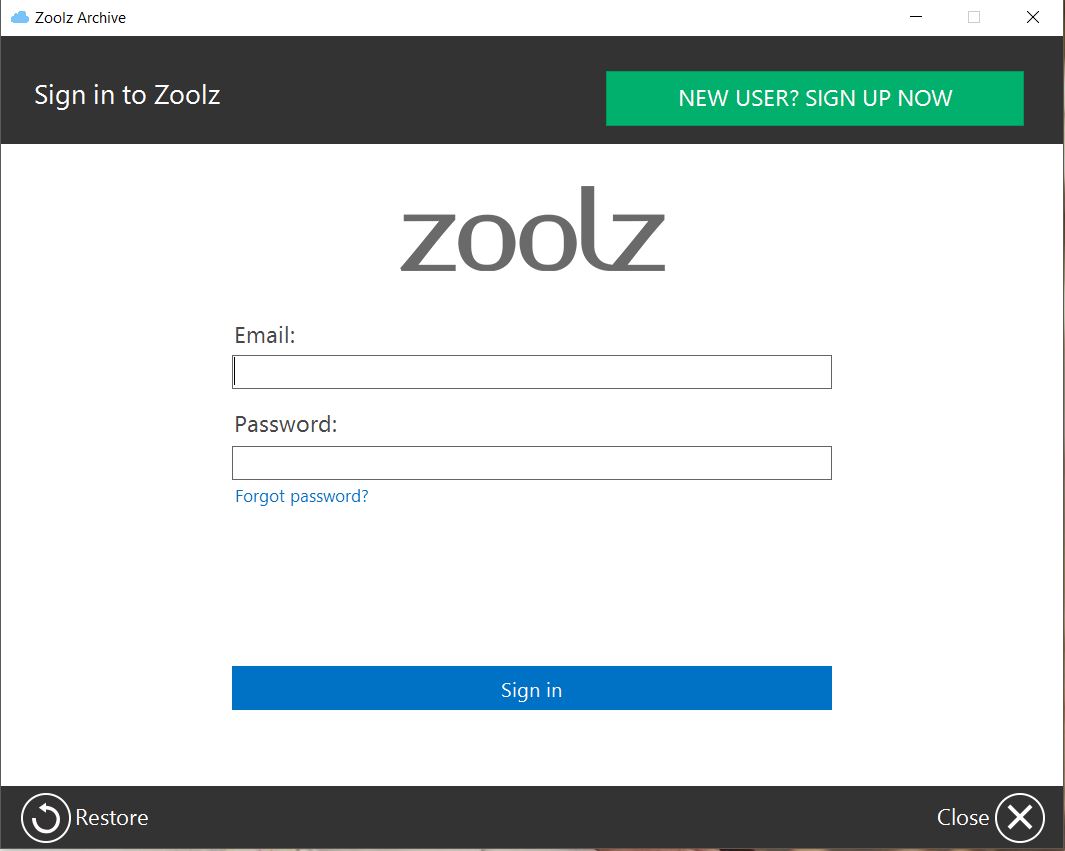This screenshot has height=851, width=1065.
Task: Open the Forgot password? link
Action: [301, 496]
